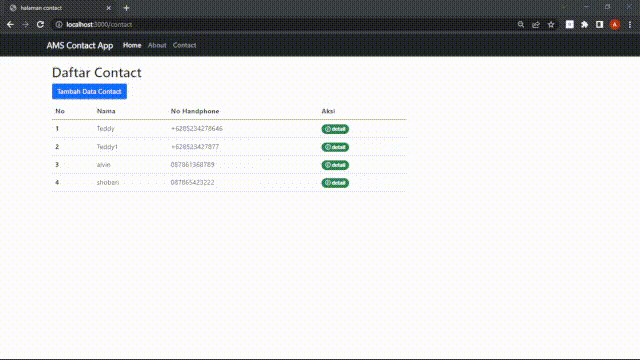Viewport: 640px width, 360px height.
Task: Open the browser extensions puzzle icon
Action: [584, 24]
